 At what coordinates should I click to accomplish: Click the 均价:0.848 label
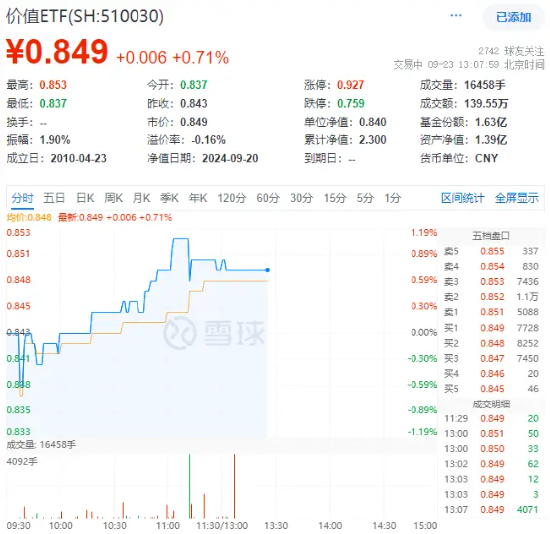[29, 218]
